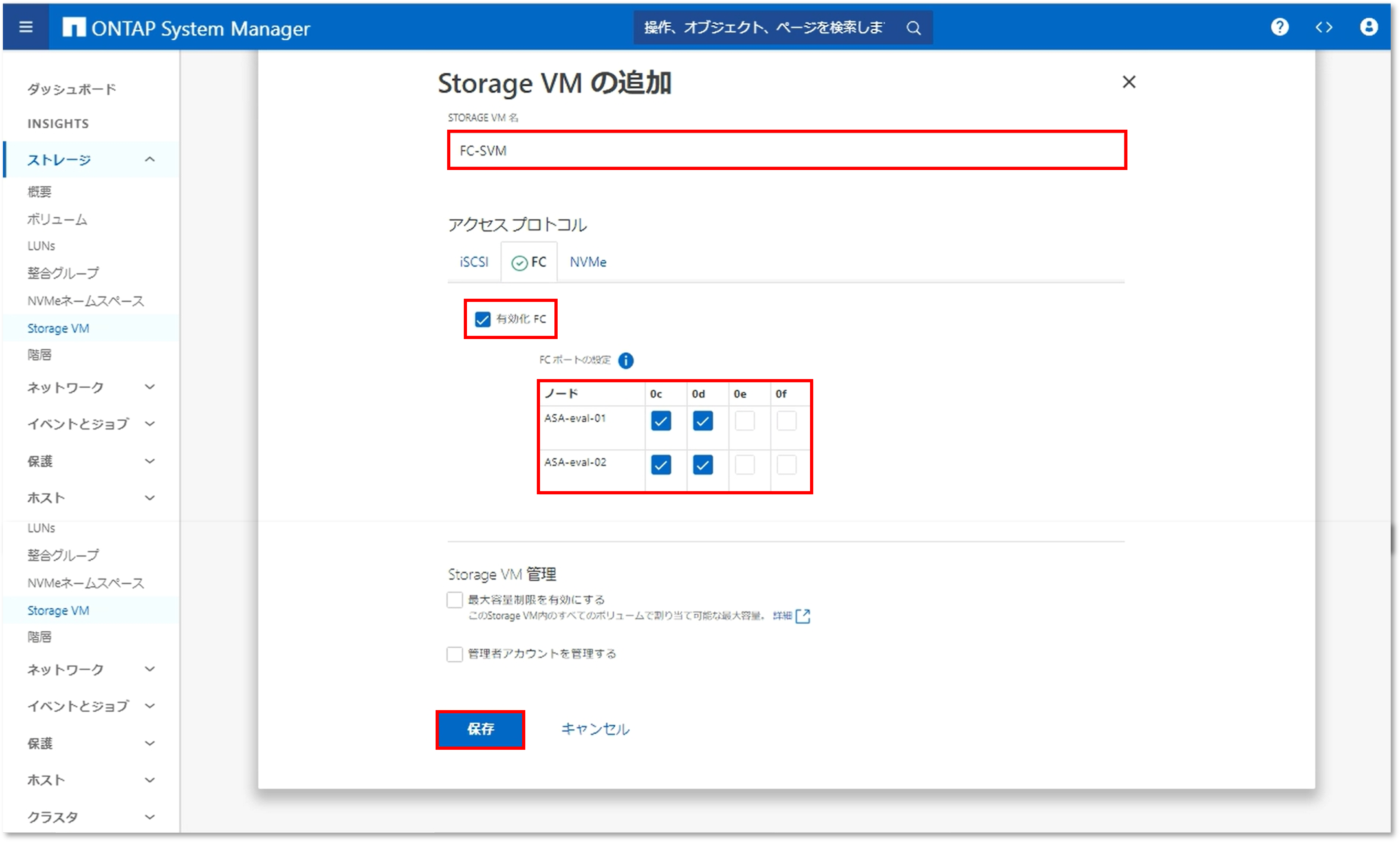
Task: Click the search magnifier icon
Action: [913, 27]
